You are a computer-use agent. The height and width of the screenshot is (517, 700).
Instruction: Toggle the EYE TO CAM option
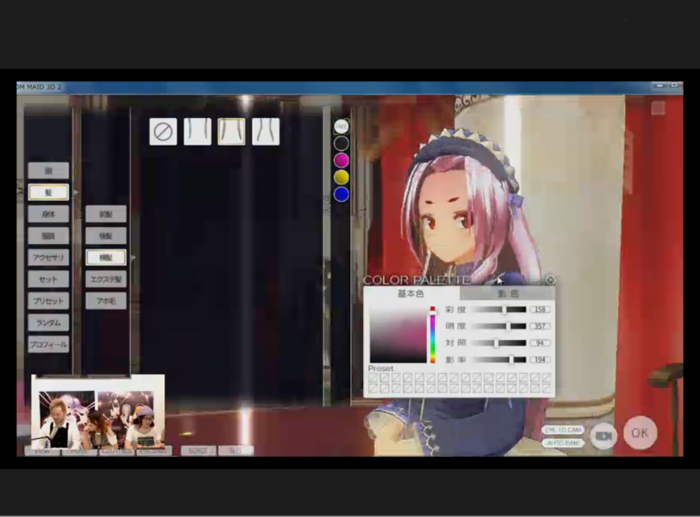(564, 429)
